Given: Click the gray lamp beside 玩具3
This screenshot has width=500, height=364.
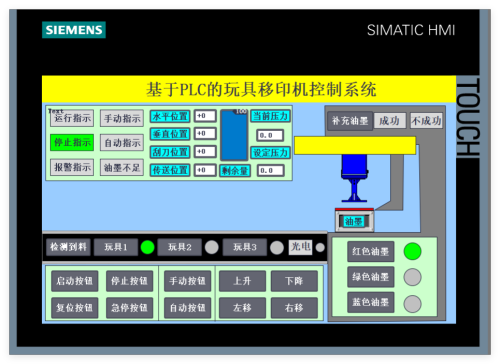Looking at the screenshot, I should coord(277,248).
